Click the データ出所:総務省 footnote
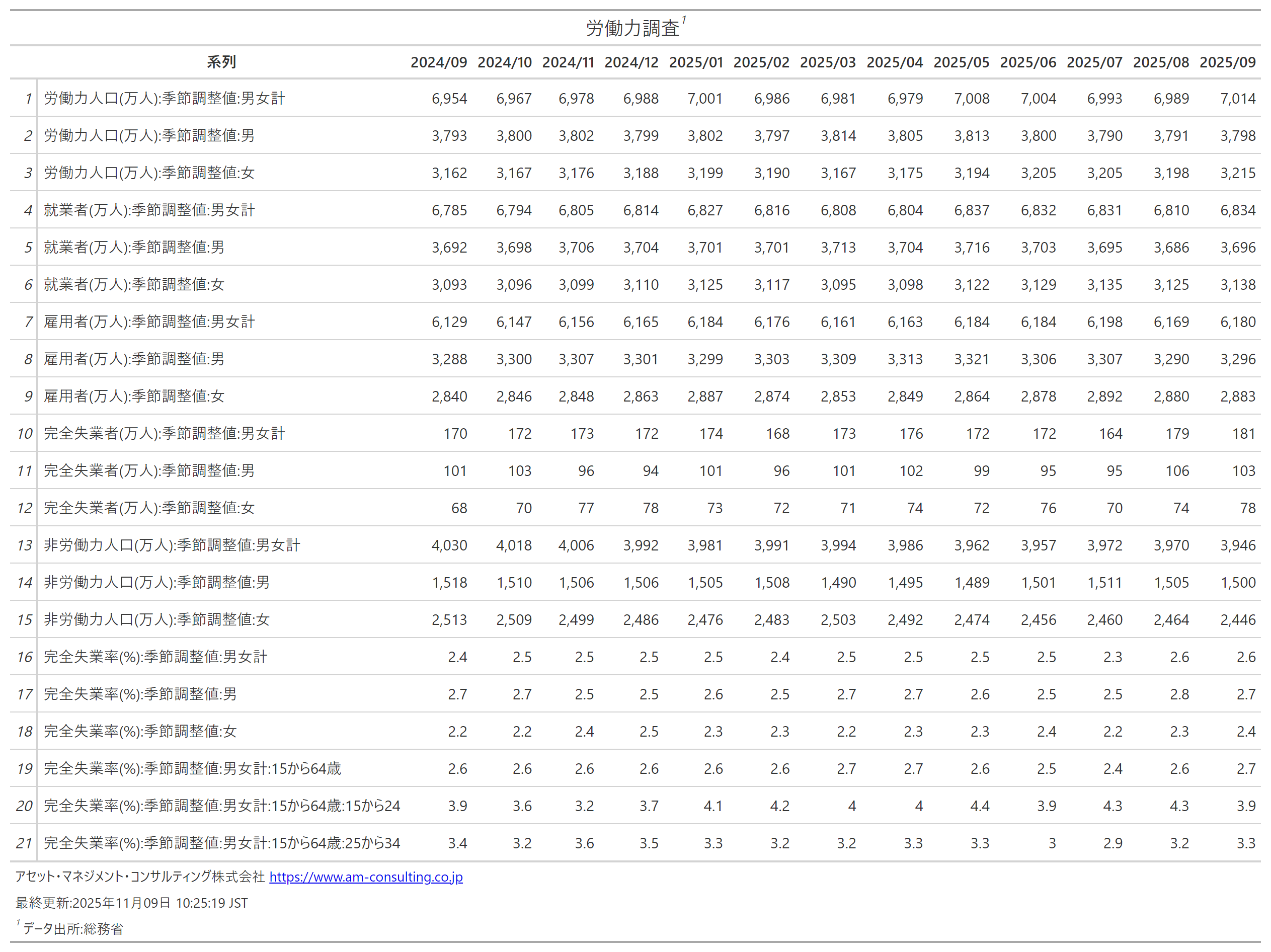The height and width of the screenshot is (952, 1271). [x=72, y=929]
